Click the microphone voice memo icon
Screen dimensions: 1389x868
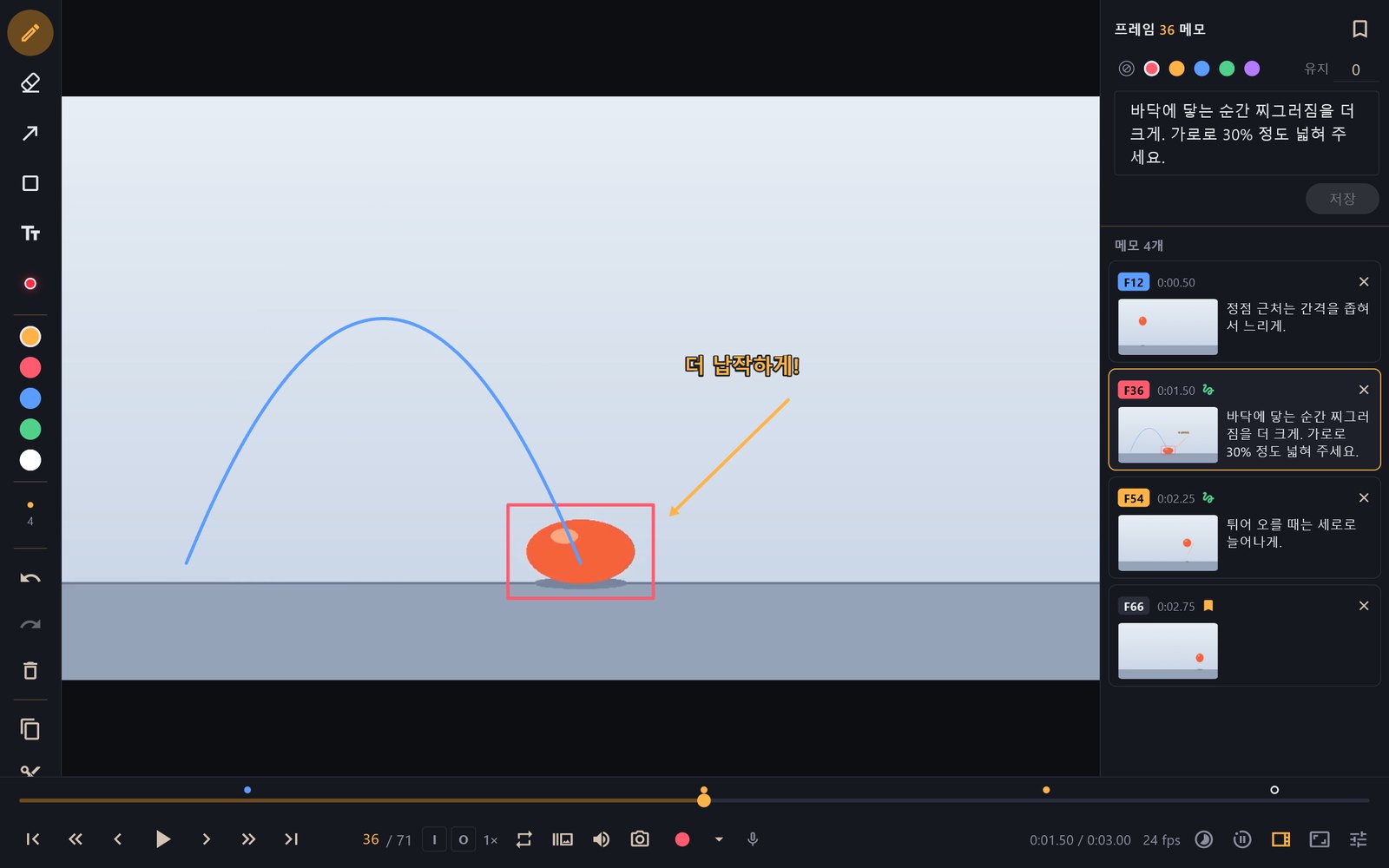click(x=753, y=839)
